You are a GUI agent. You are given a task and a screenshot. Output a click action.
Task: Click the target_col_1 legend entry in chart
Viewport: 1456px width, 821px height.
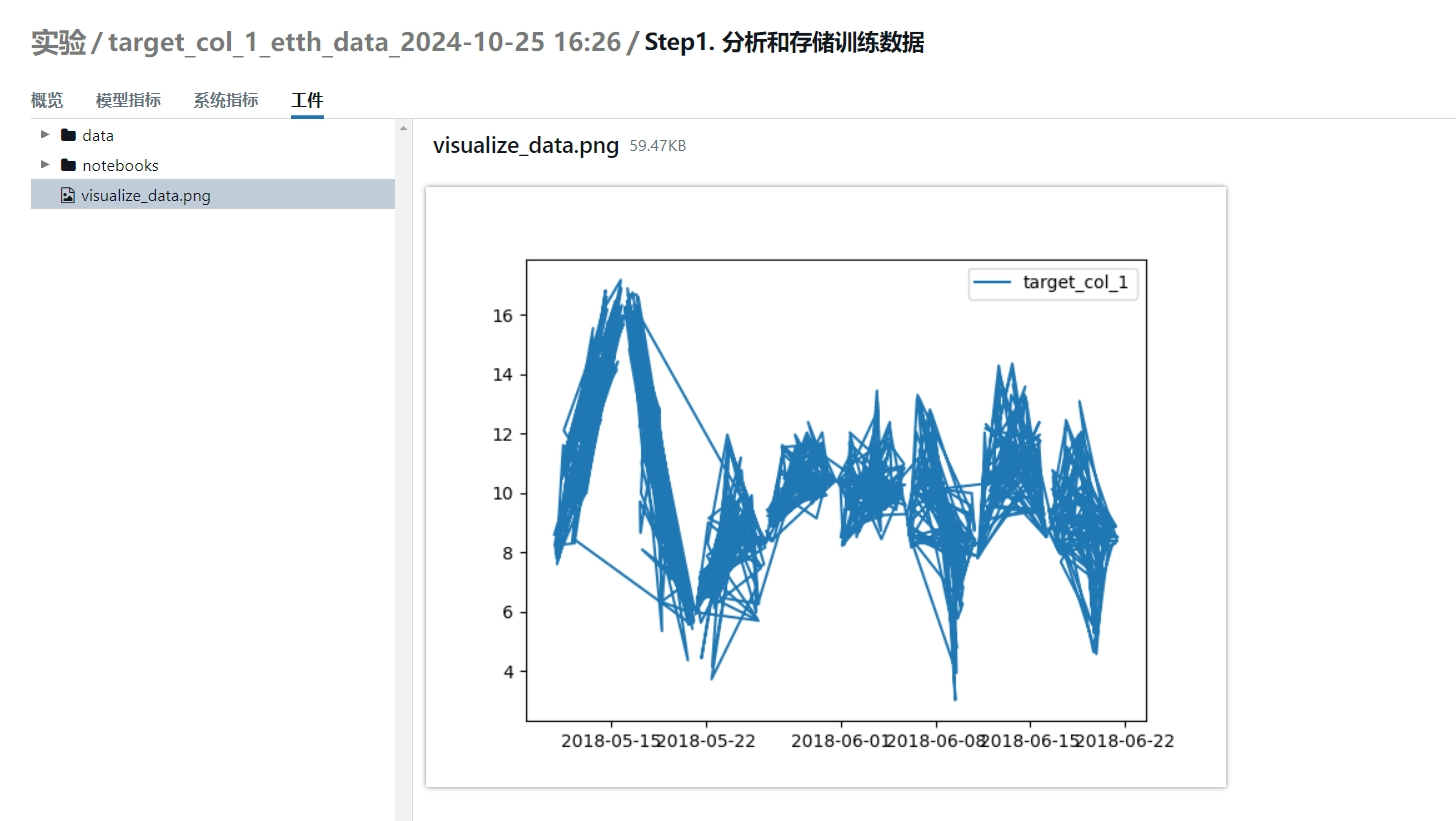coord(1055,282)
